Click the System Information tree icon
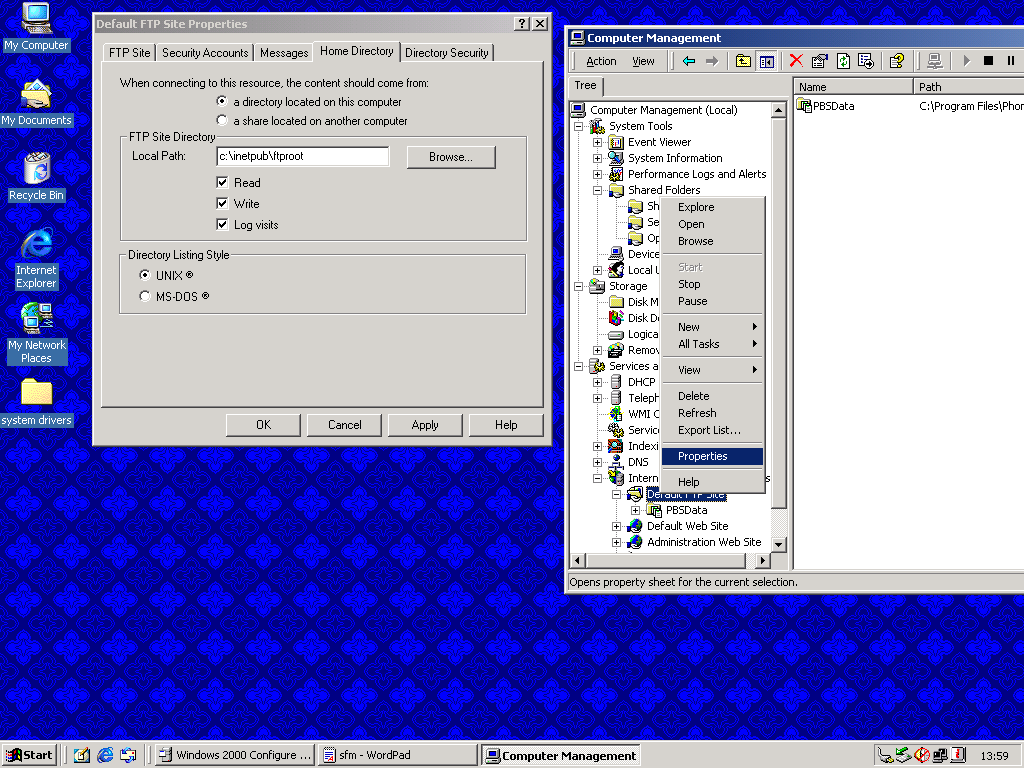 [616, 158]
